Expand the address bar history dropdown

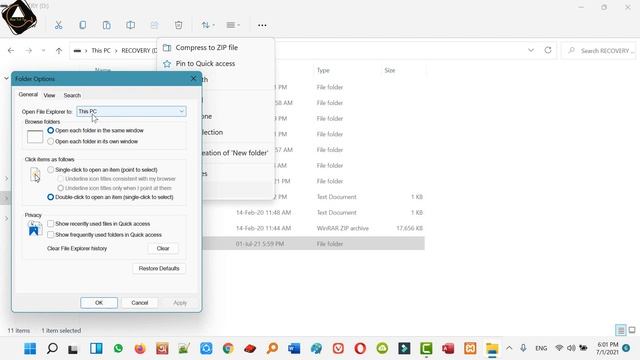[x=531, y=50]
